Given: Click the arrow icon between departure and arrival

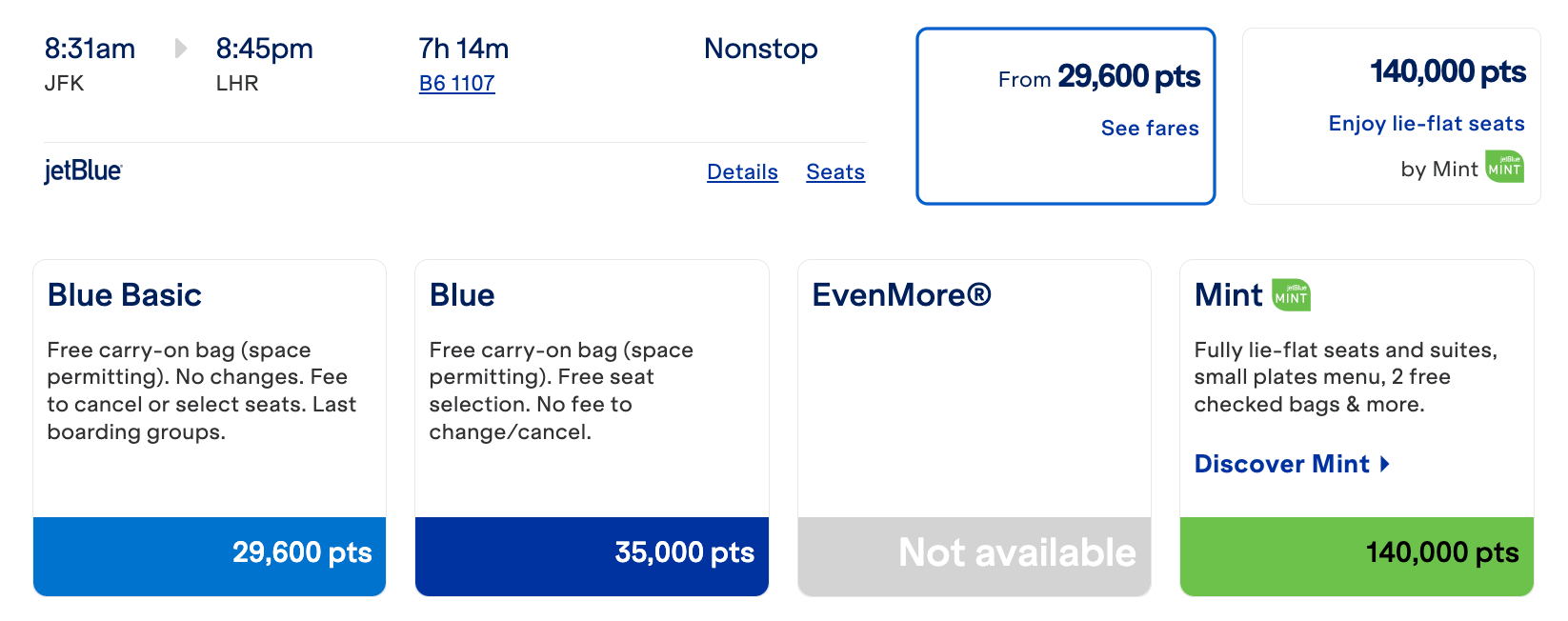Looking at the screenshot, I should (x=180, y=49).
